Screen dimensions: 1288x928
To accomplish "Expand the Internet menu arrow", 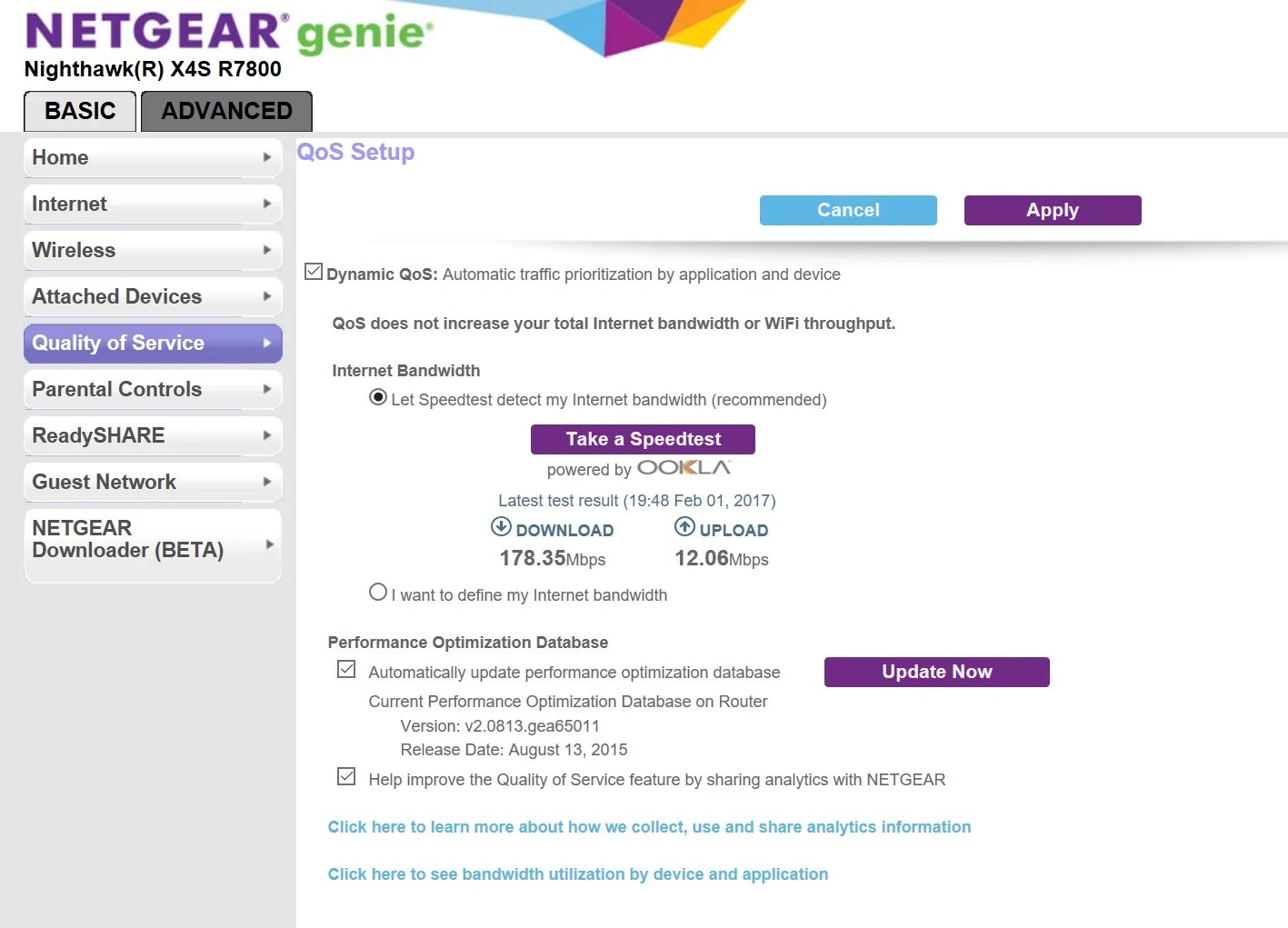I will 267,204.
